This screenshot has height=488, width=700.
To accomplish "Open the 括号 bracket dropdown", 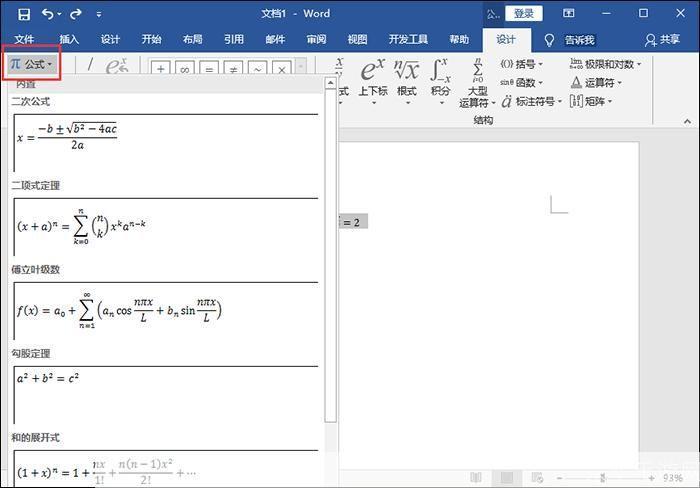I will (x=521, y=64).
